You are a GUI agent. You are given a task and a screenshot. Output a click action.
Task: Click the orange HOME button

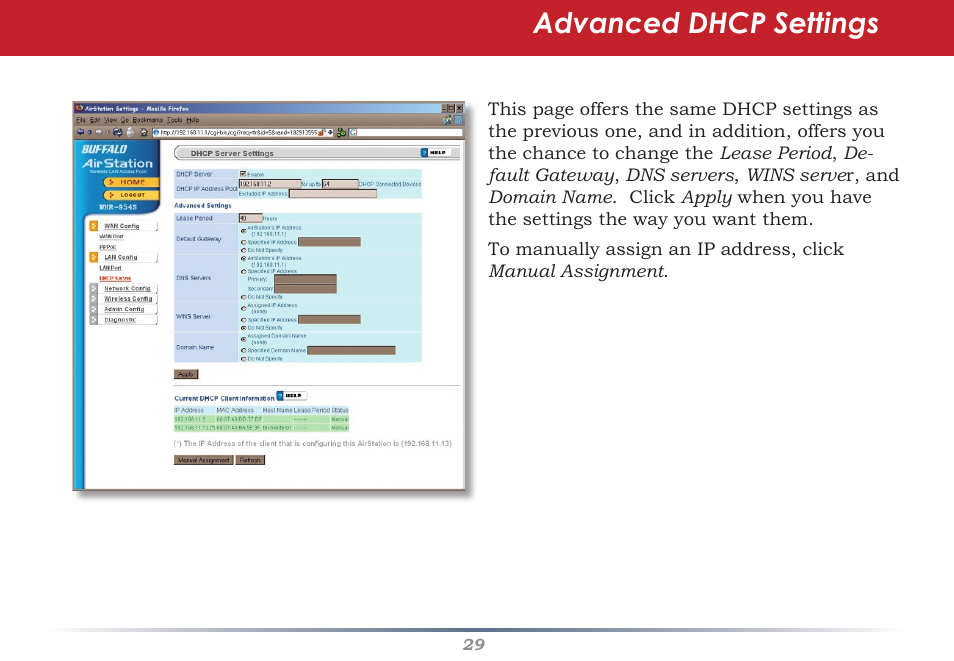(131, 182)
